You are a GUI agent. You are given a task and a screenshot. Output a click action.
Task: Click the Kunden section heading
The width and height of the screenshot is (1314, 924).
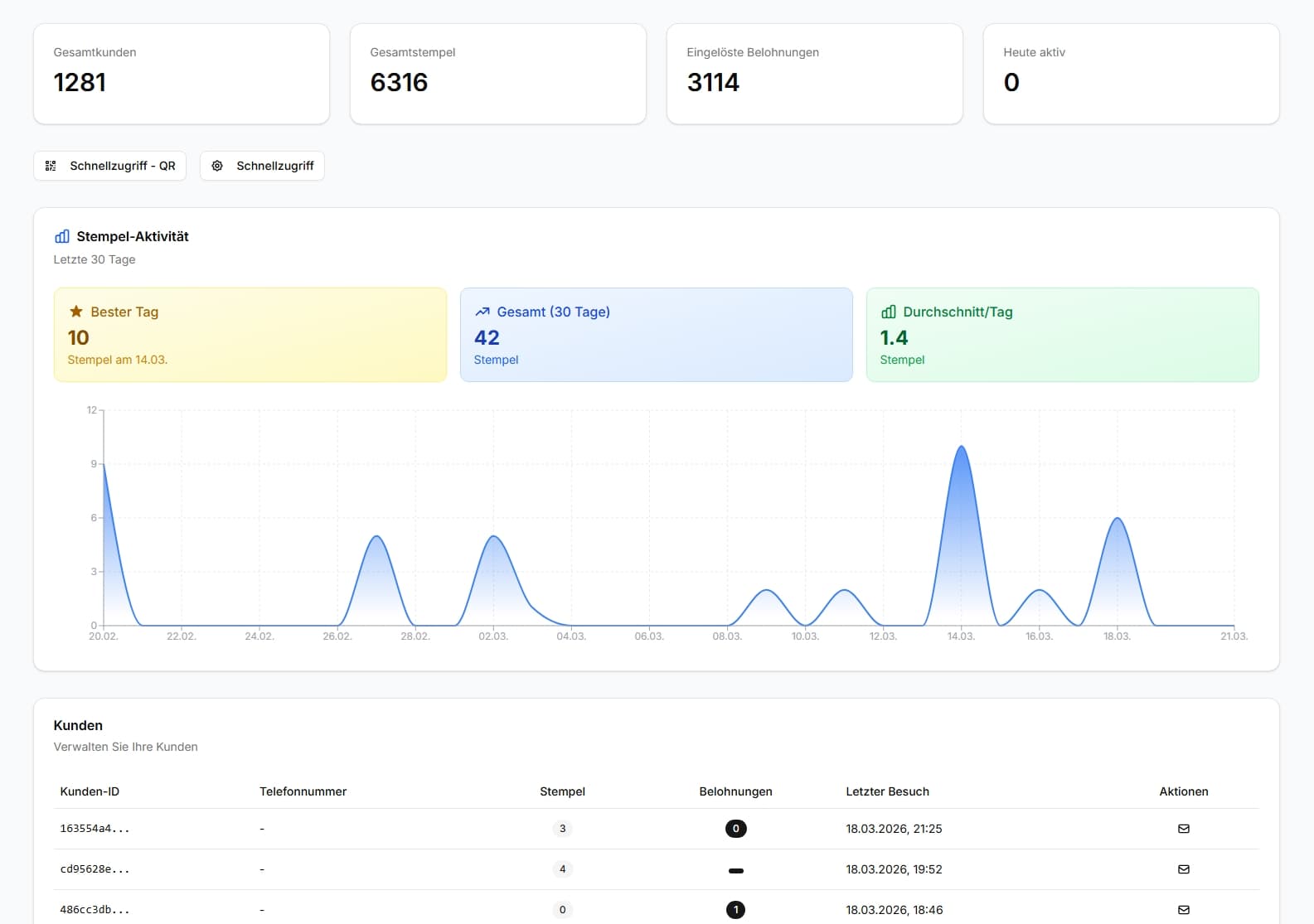[x=78, y=725]
